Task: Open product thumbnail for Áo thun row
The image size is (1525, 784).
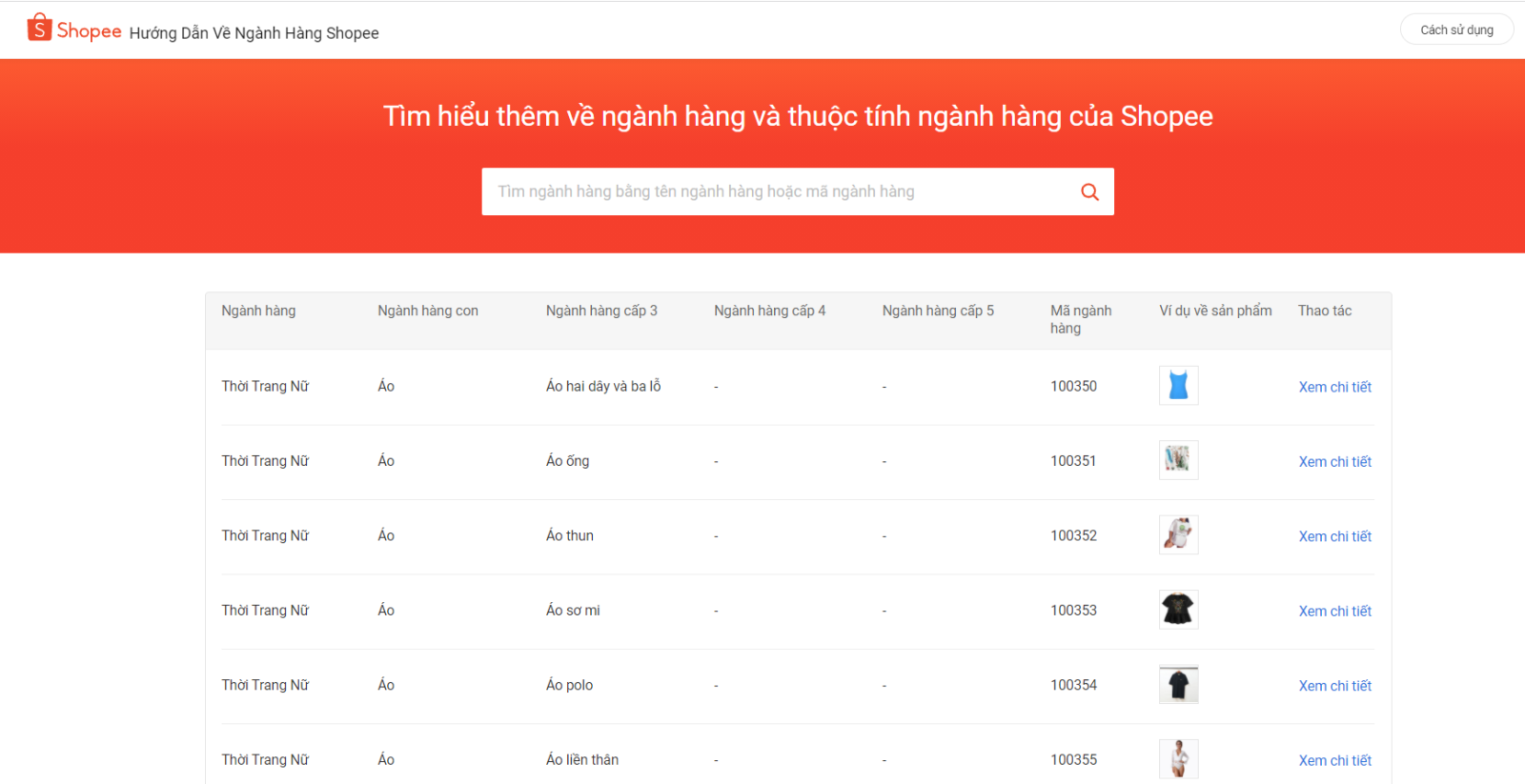Action: (1178, 535)
